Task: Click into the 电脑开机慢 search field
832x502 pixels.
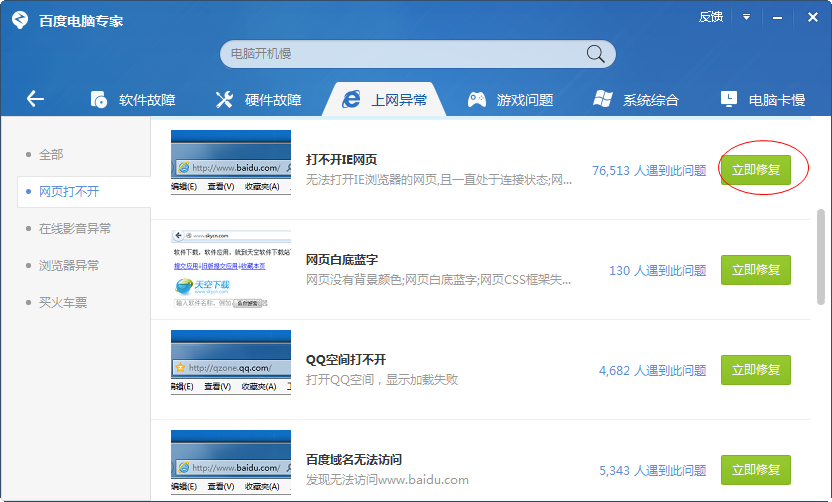Action: pos(400,54)
